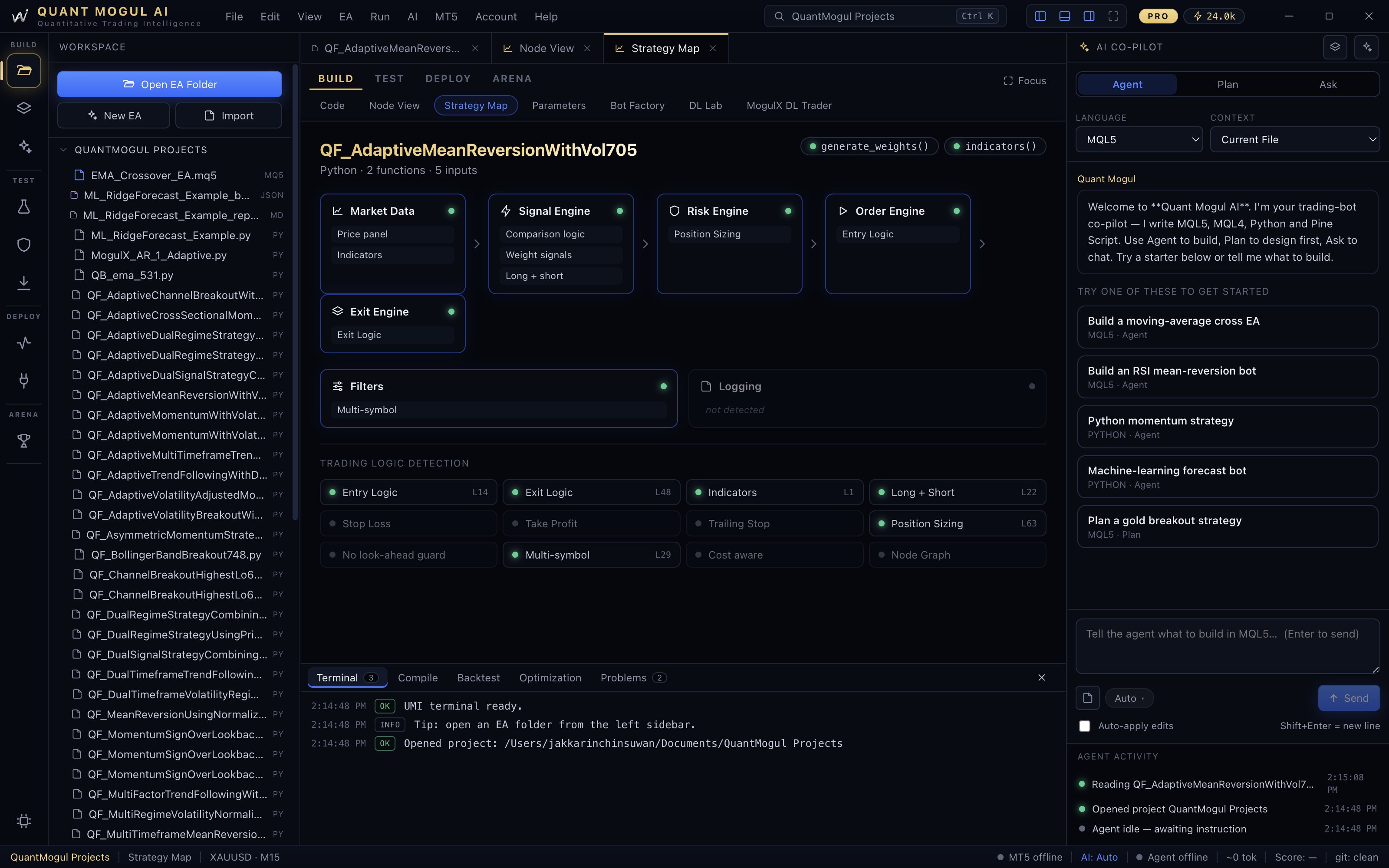The height and width of the screenshot is (868, 1389).
Task: Switch co-pilot mode to Agent
Action: (x=1127, y=84)
